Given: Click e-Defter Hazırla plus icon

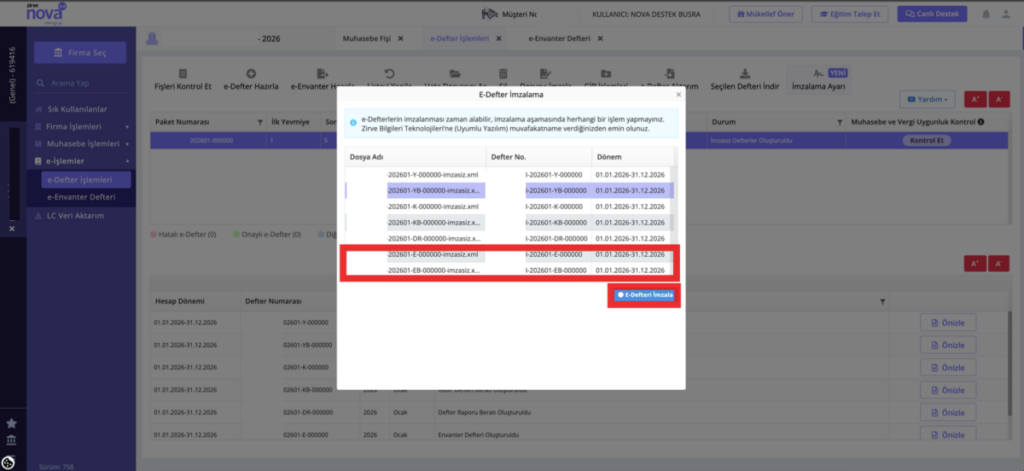Looking at the screenshot, I should coord(251,74).
